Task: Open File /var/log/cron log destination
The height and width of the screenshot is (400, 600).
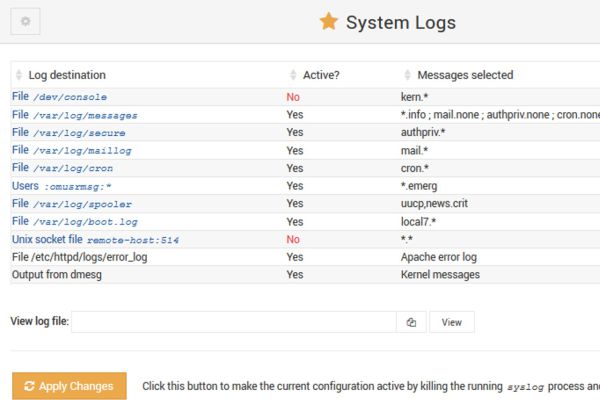Action: pos(62,168)
